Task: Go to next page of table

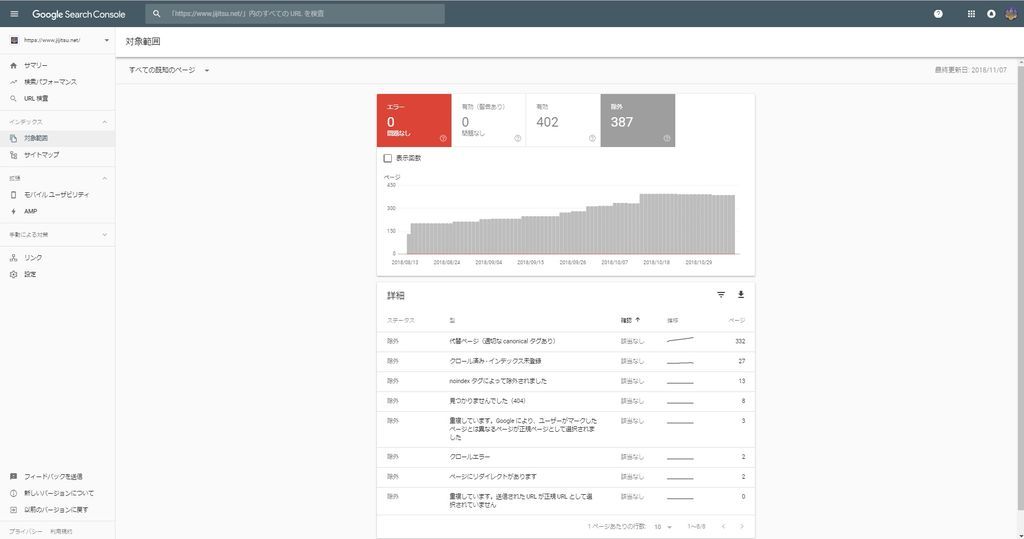Action: pyautogui.click(x=742, y=527)
